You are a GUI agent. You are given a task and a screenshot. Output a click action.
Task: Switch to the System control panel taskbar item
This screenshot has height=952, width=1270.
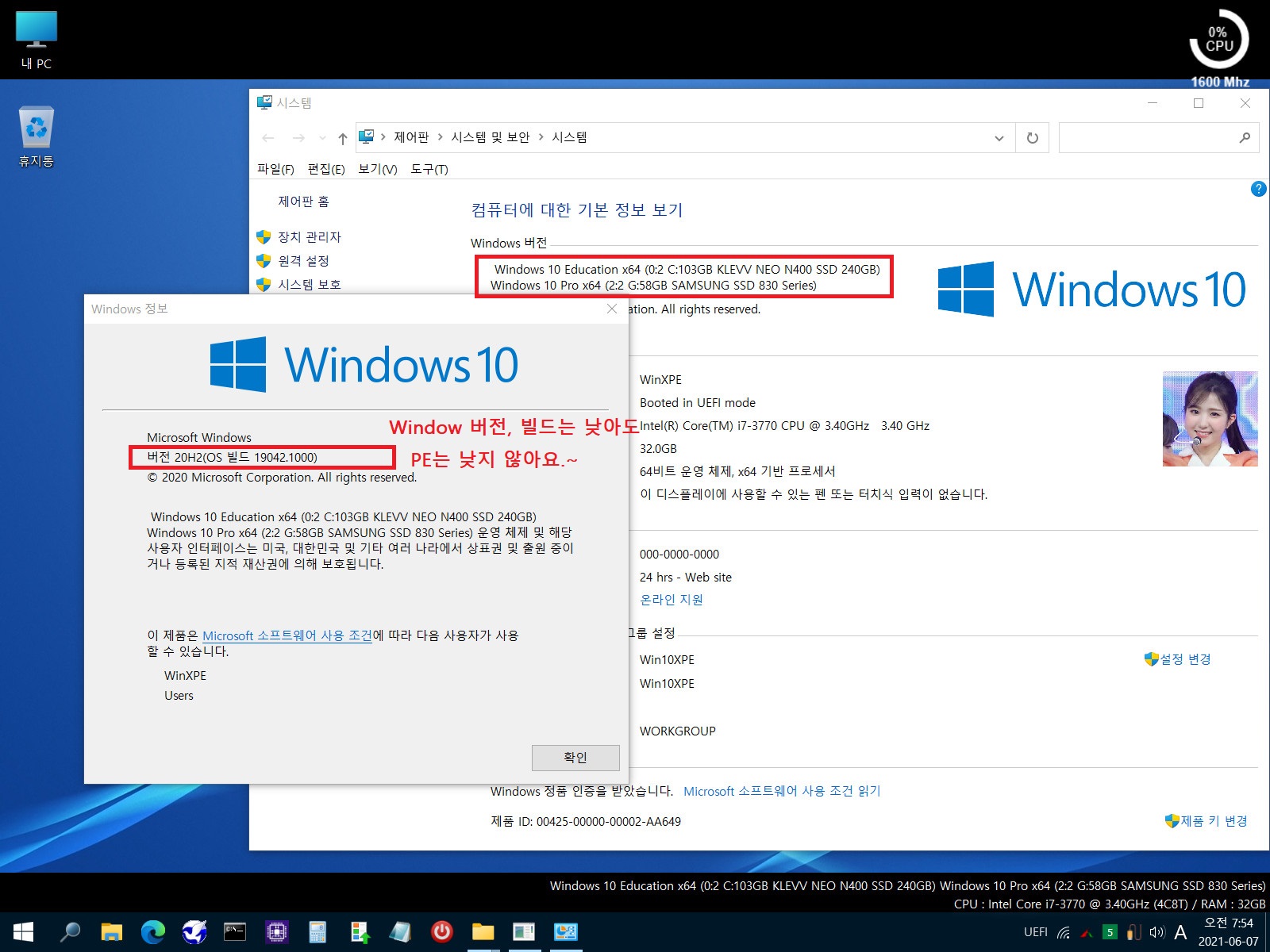coord(565,931)
